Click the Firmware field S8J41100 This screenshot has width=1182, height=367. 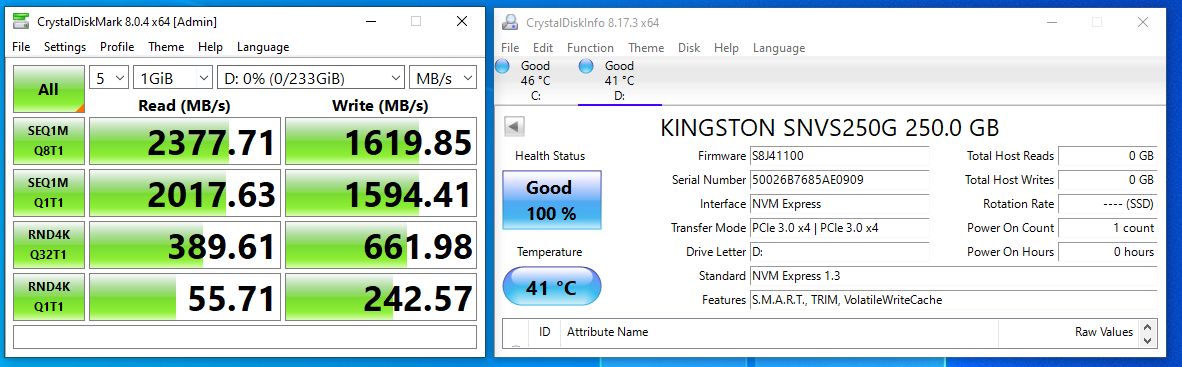[839, 156]
